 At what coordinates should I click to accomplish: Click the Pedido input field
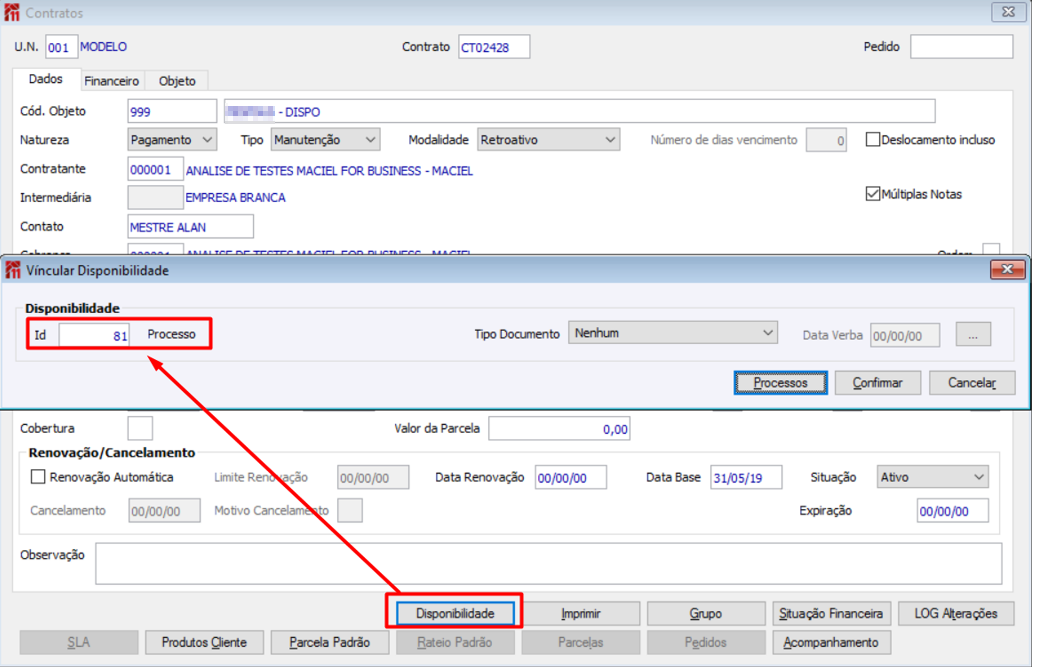click(x=961, y=46)
